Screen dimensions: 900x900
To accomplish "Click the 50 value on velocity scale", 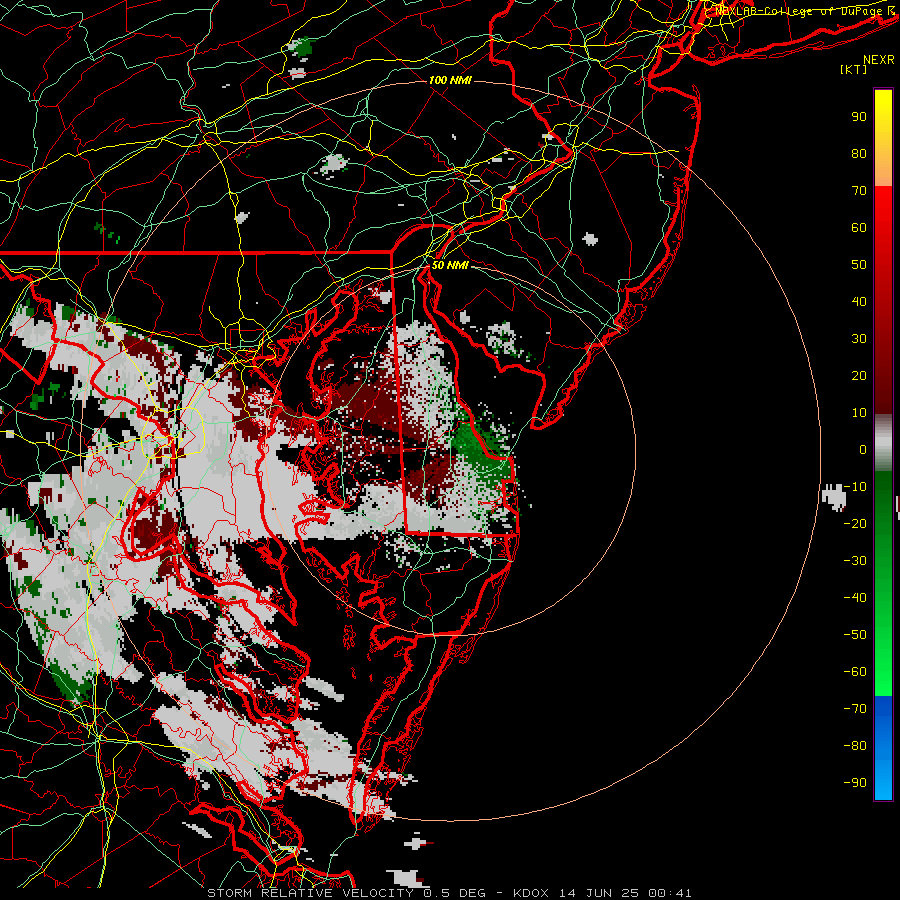I will pyautogui.click(x=859, y=265).
